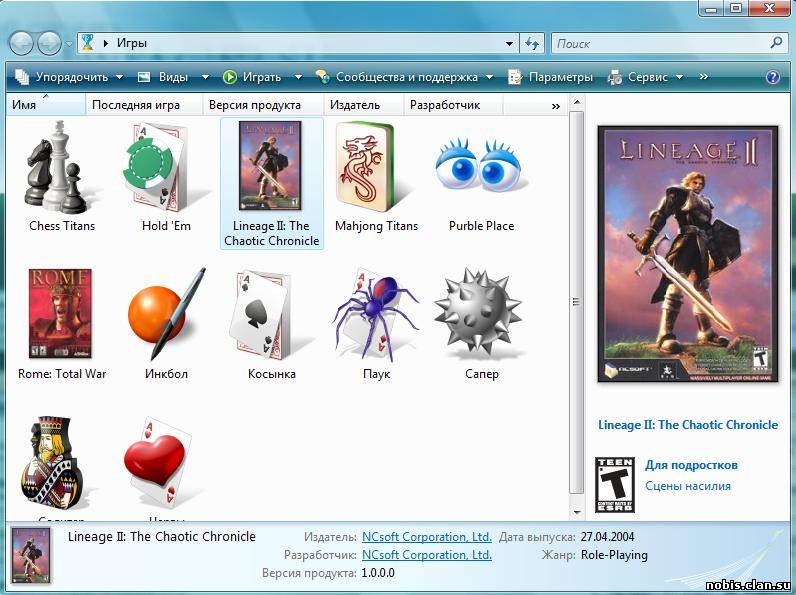This screenshot has height=595, width=796.
Task: Click the Для подростков rating link
Action: pos(691,465)
